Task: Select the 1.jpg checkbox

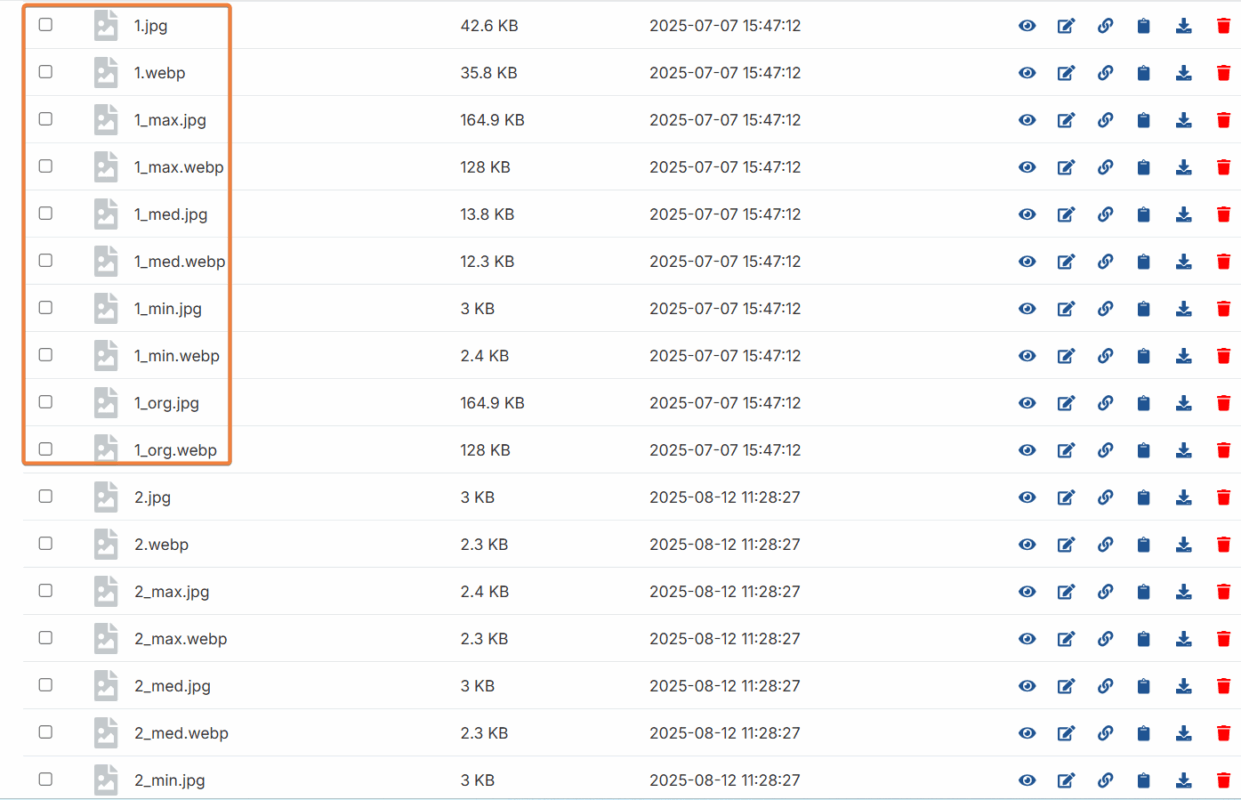Action: coord(46,25)
